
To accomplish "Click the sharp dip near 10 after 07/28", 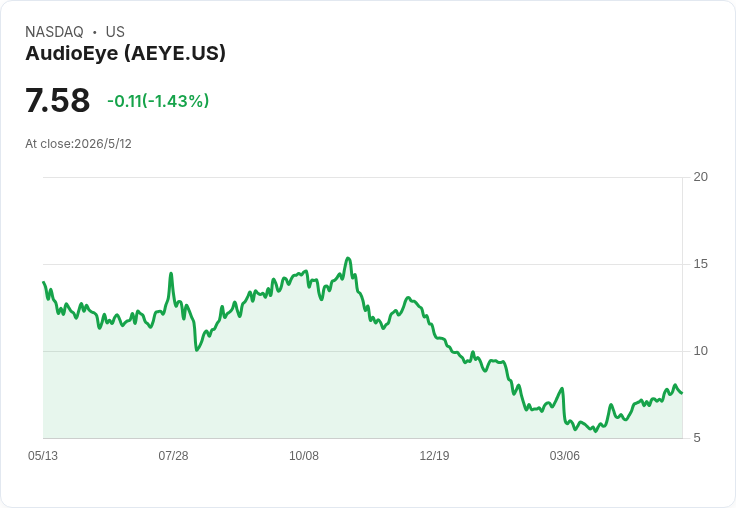I will coord(197,350).
